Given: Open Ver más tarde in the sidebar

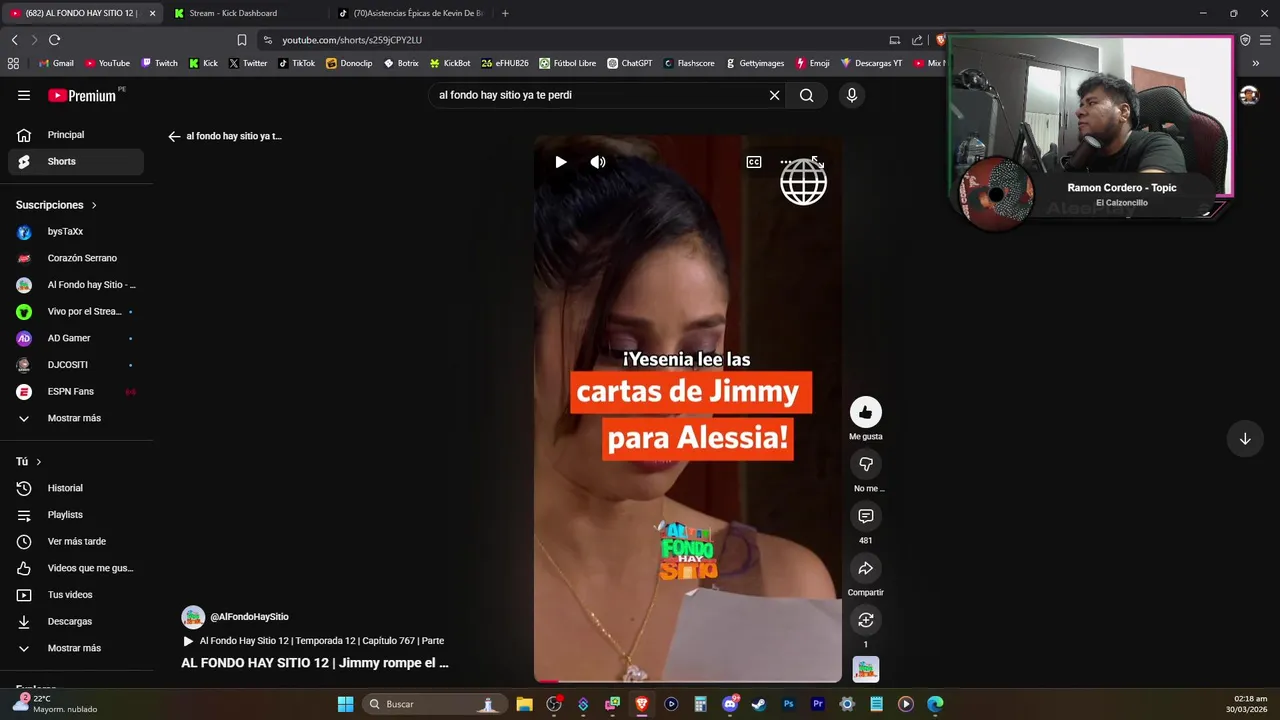Looking at the screenshot, I should click(76, 541).
